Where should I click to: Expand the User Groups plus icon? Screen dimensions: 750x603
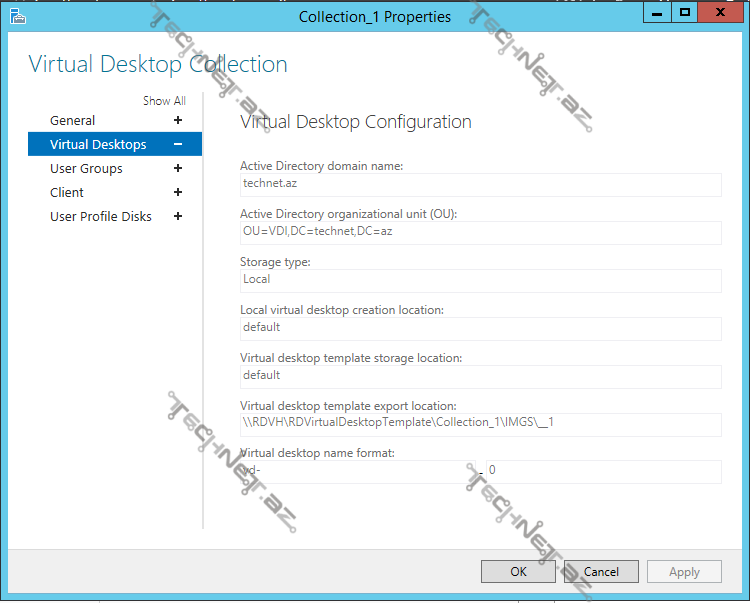178,168
